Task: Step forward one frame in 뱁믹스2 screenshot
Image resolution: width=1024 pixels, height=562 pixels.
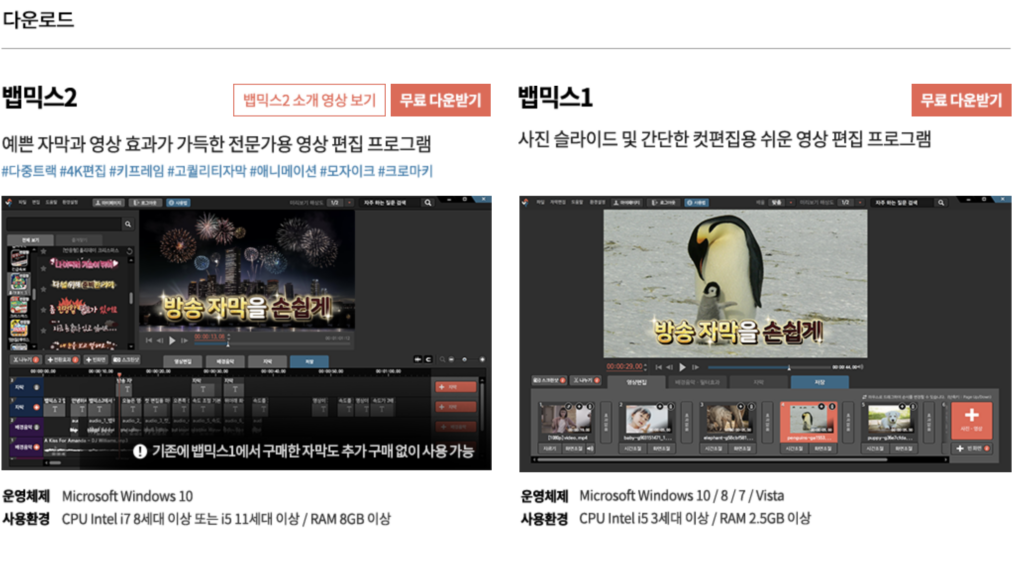Action: pos(184,341)
